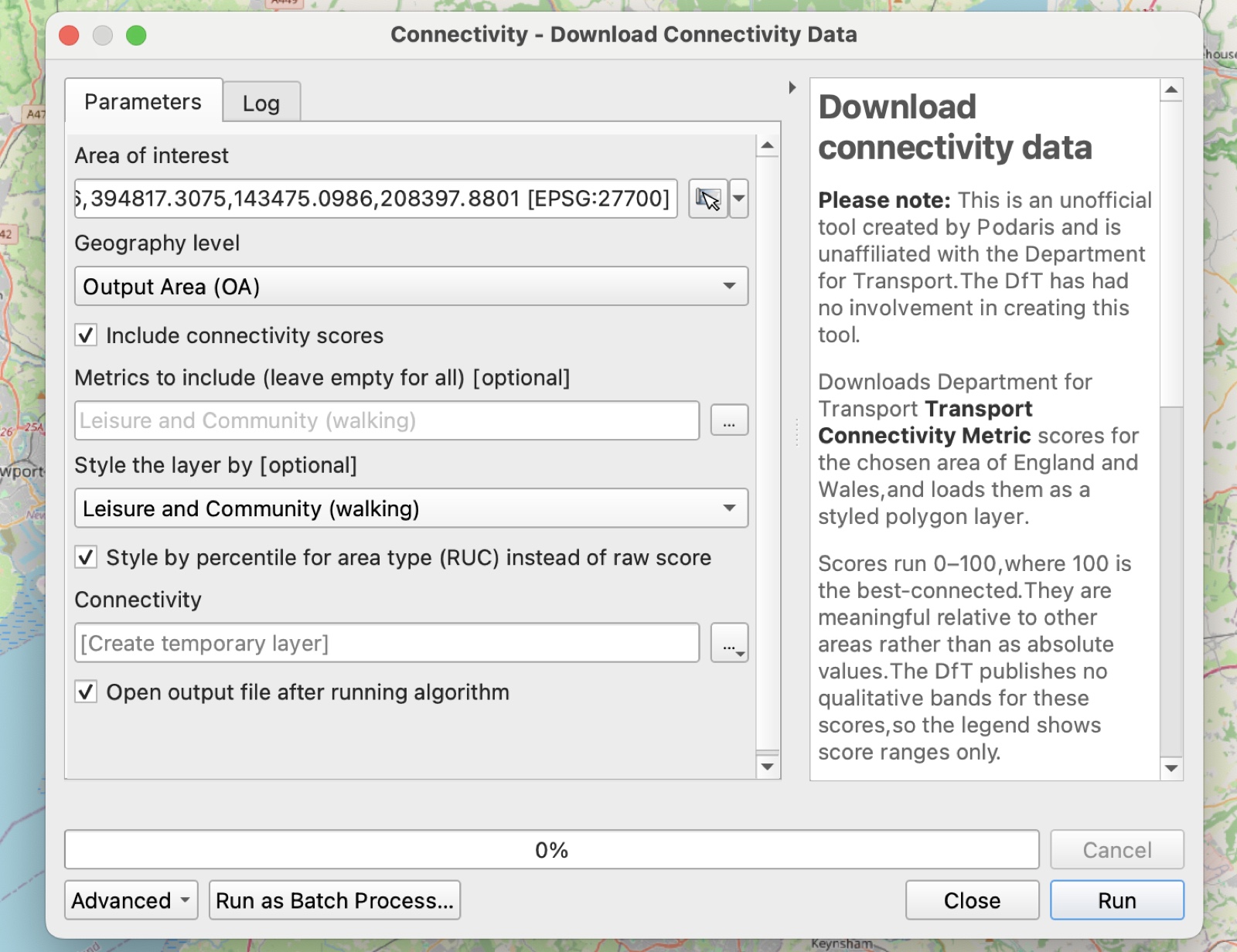Collapse the help panel with the arrow
1237x952 pixels.
pyautogui.click(x=792, y=87)
